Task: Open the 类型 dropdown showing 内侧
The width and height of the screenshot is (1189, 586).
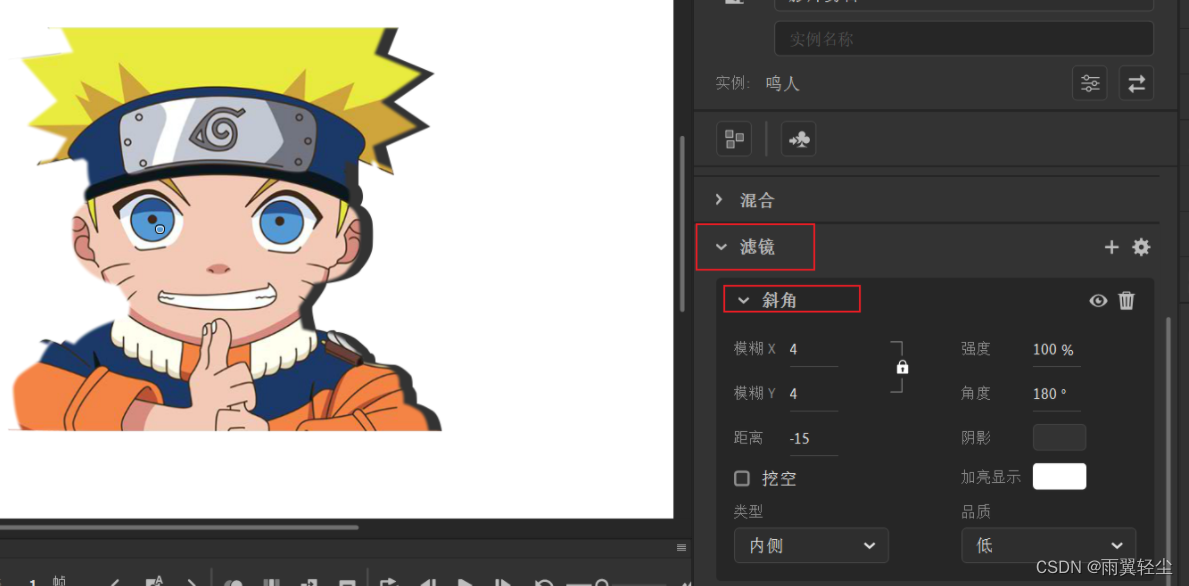Action: [811, 545]
